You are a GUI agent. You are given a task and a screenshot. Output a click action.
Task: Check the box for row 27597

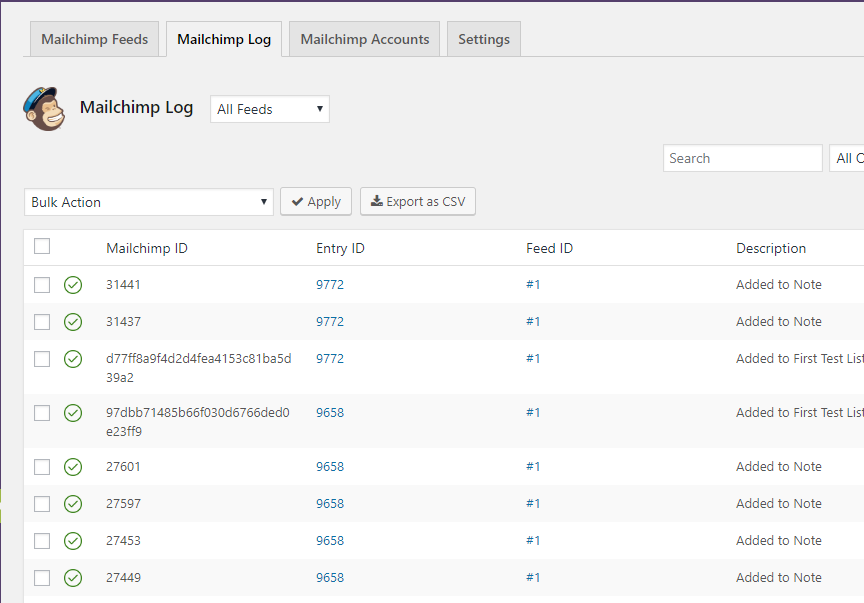pyautogui.click(x=42, y=504)
